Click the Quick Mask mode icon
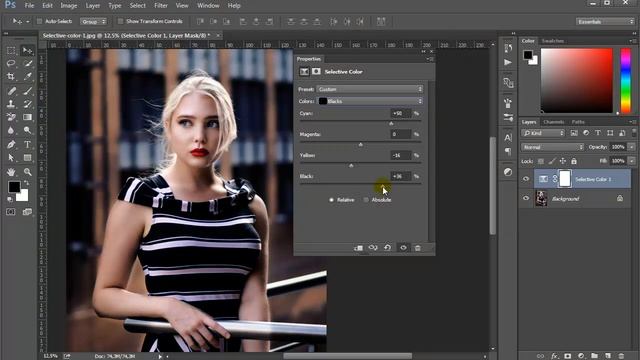Screen dimensions: 640x360 pyautogui.click(x=11, y=212)
